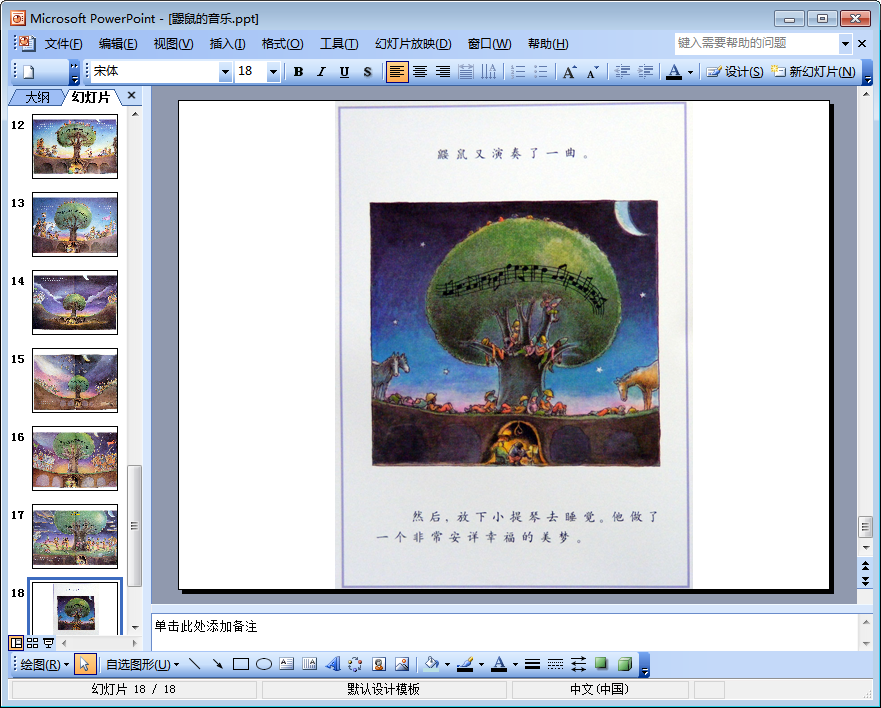
Task: Select the Line drawing tool
Action: coord(194,665)
